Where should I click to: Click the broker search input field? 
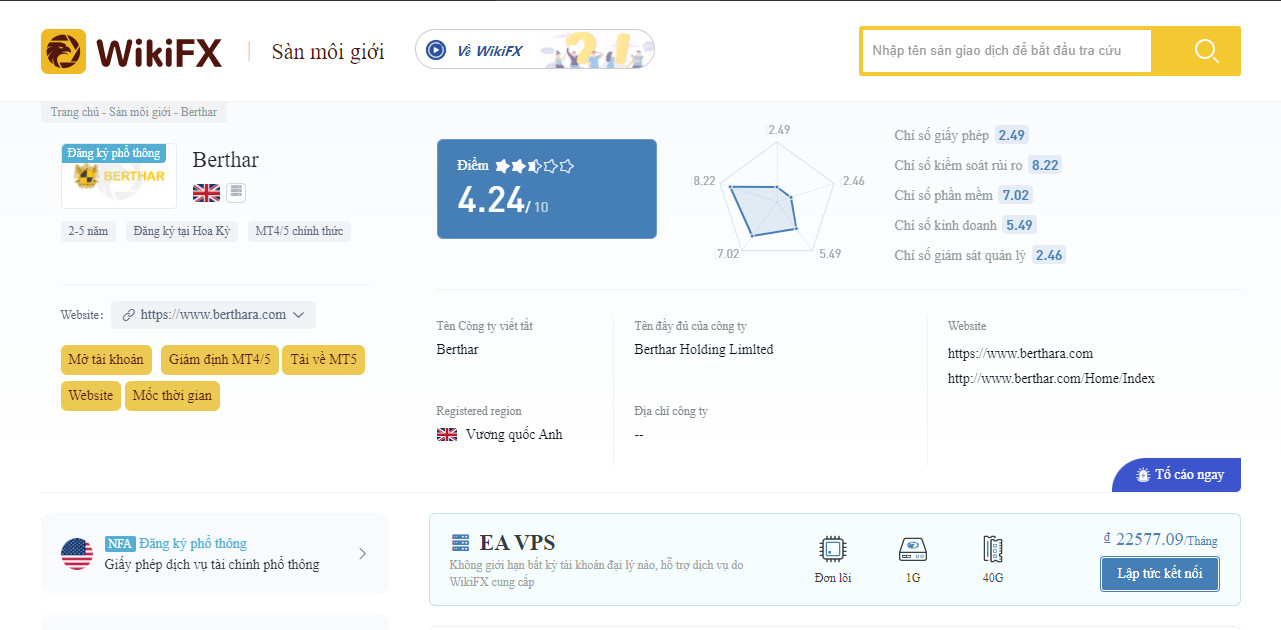(1006, 51)
